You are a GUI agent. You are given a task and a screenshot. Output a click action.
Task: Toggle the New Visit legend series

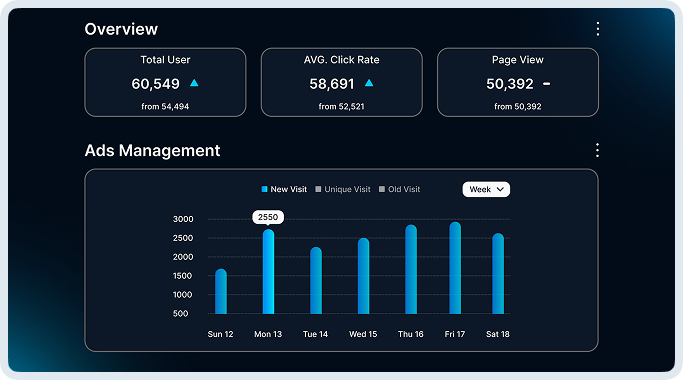284,189
